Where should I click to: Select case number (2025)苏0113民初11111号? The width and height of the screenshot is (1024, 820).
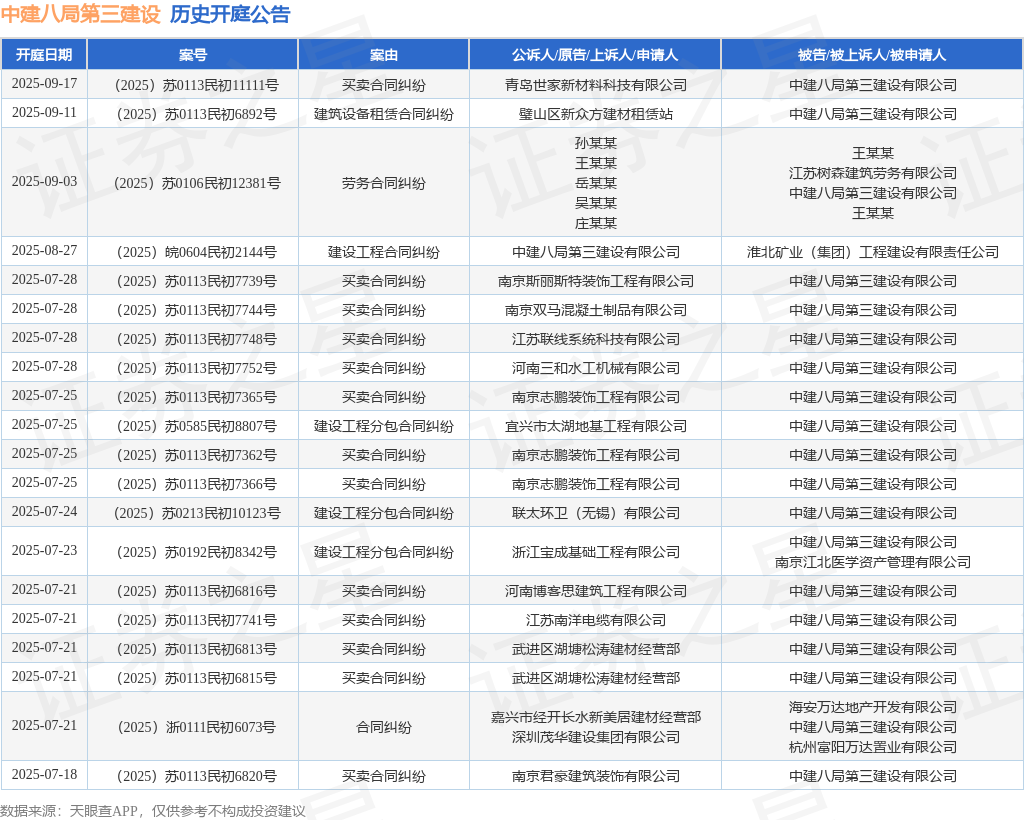click(196, 85)
